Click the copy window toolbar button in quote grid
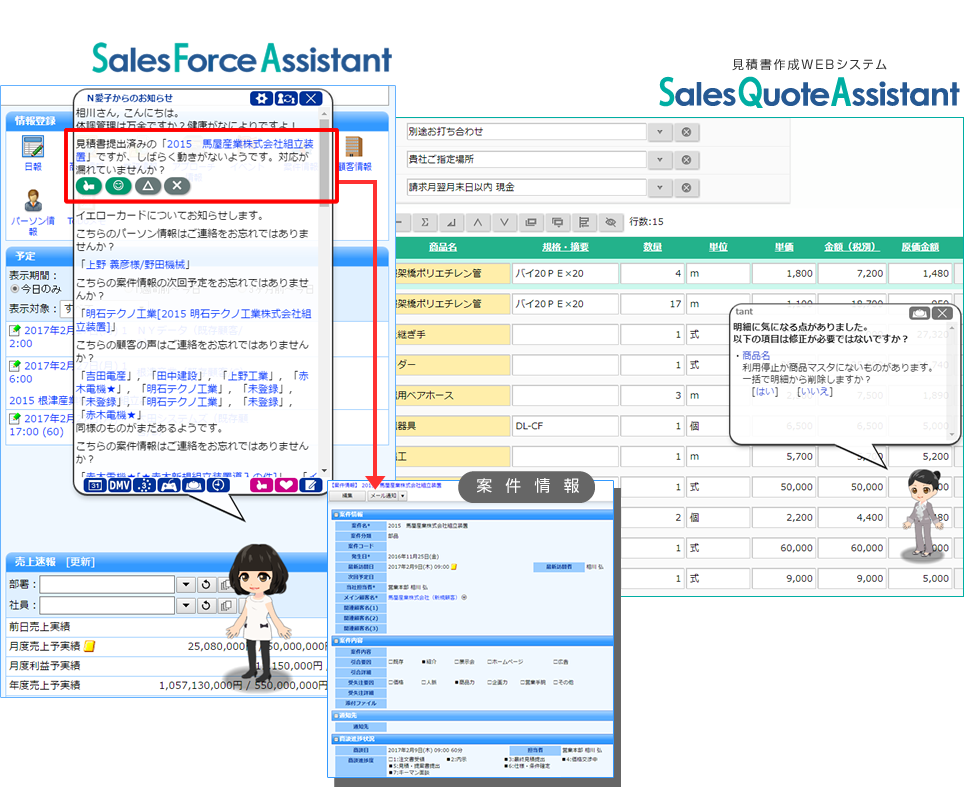Viewport: 964px width, 798px height. point(531,222)
